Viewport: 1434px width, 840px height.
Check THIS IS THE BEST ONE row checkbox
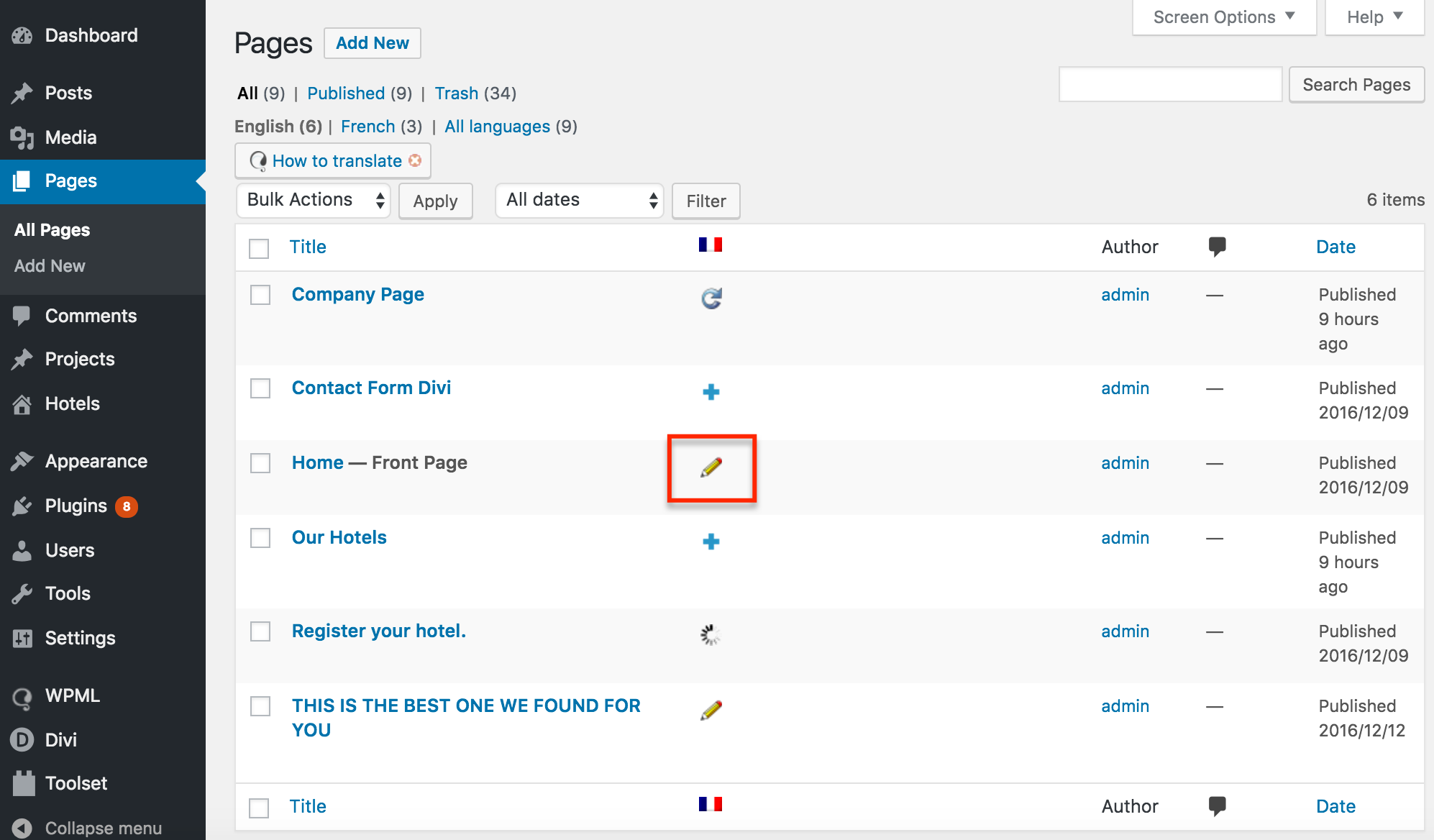coord(260,706)
